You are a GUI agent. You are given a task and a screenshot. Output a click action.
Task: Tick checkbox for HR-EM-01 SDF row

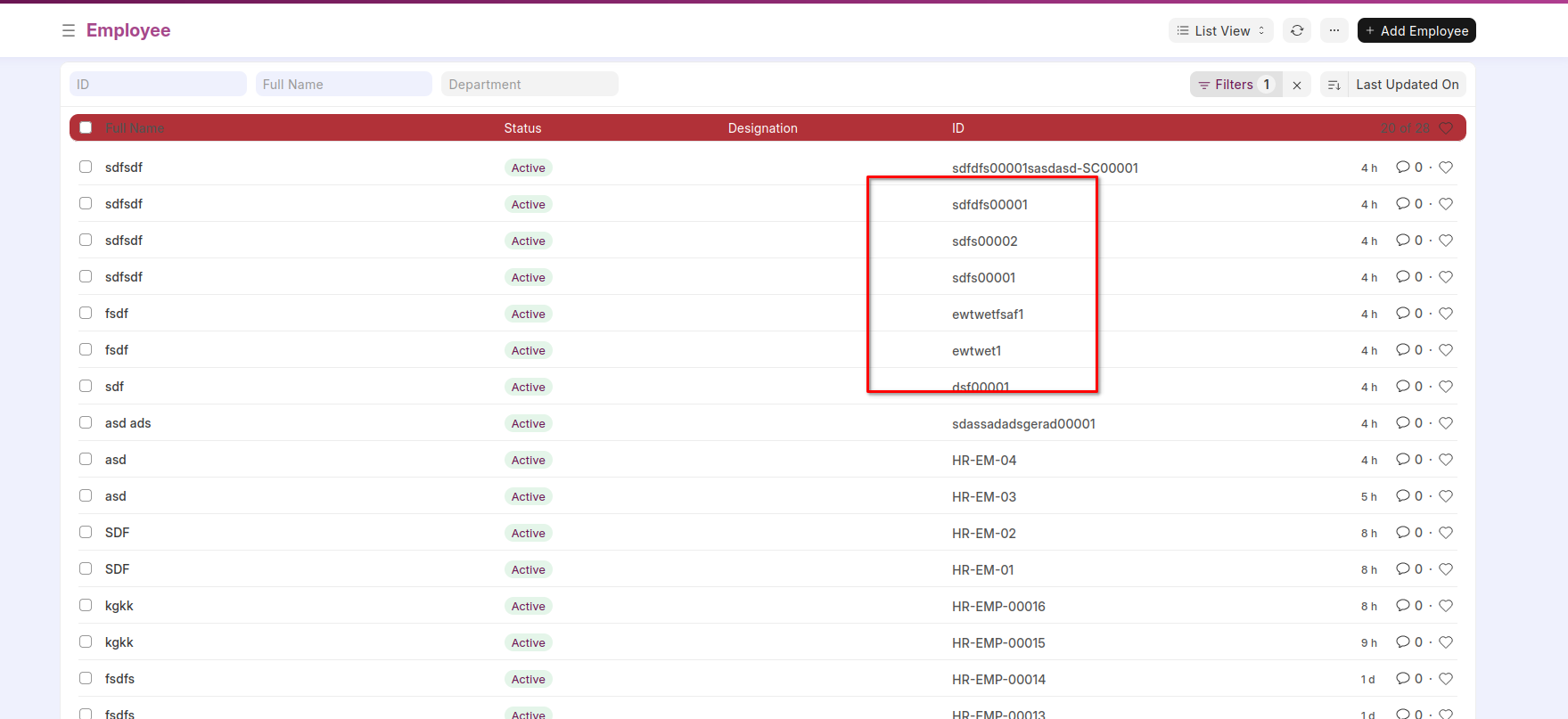[x=86, y=568]
